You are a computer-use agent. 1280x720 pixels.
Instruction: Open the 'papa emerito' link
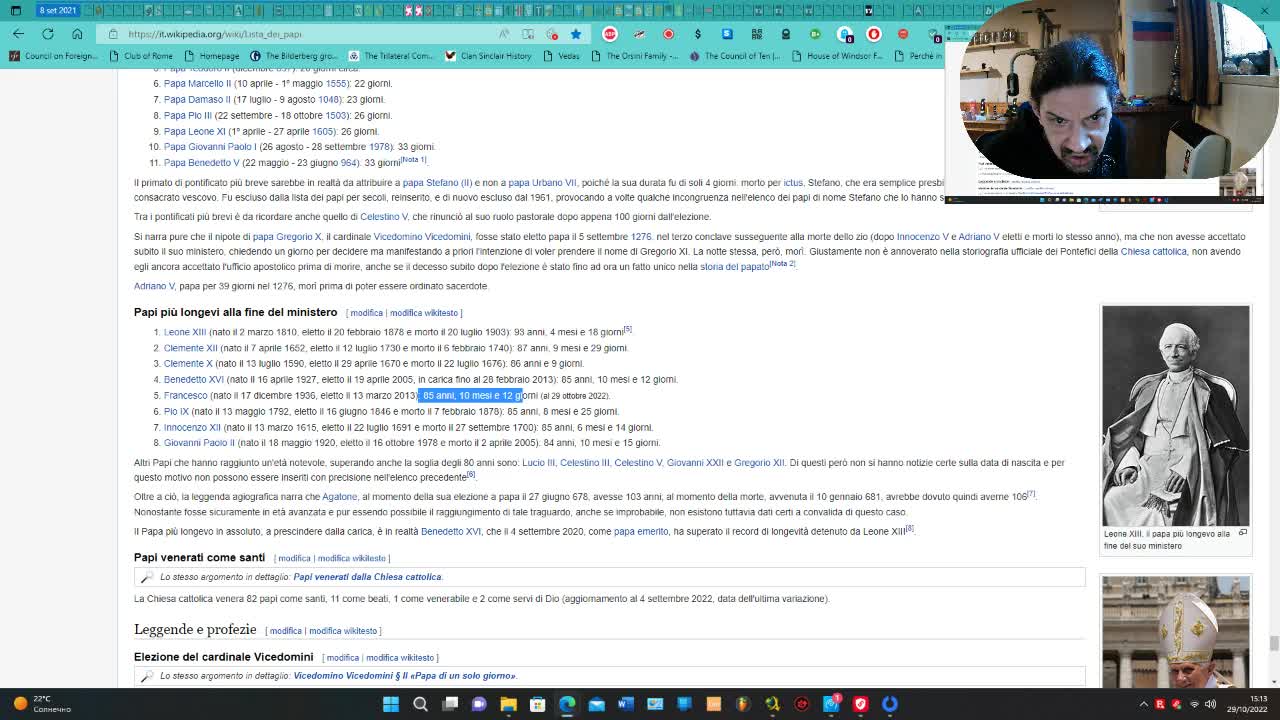[641, 532]
